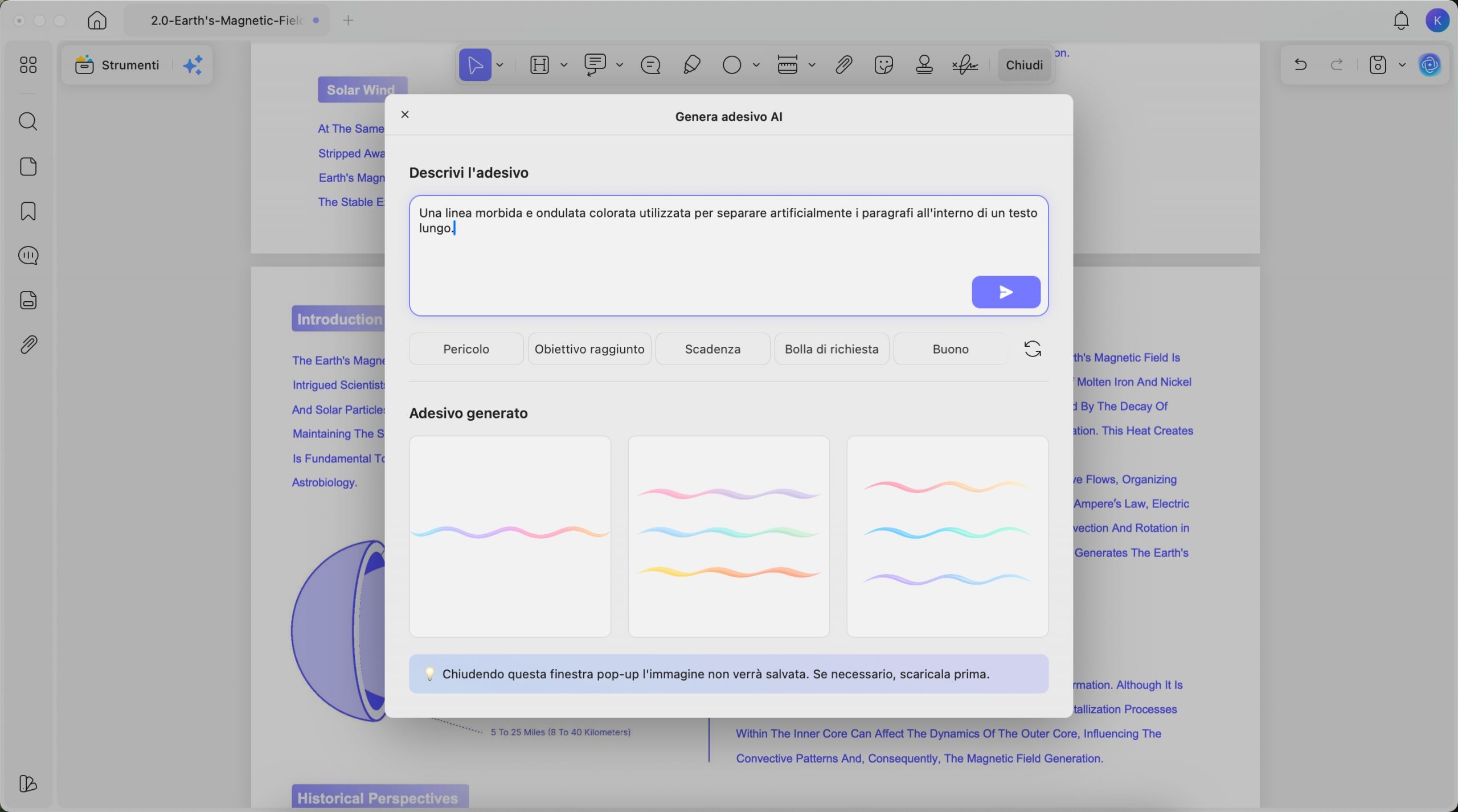Refresh the suggested sticker prompts
1458x812 pixels.
(1032, 348)
